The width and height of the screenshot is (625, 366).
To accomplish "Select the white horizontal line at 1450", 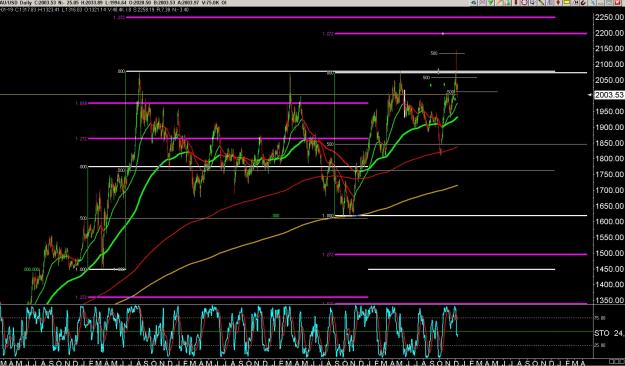I will point(461,270).
